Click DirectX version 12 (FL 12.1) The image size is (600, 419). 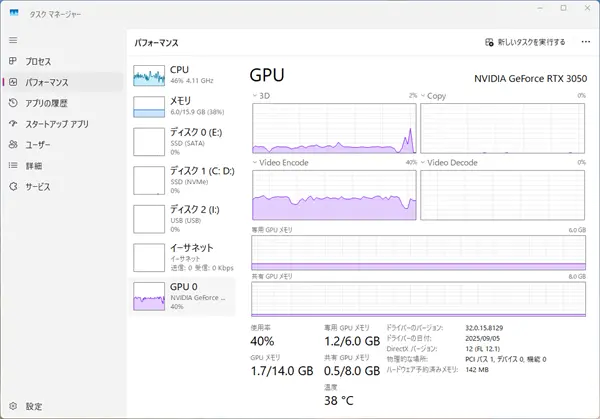483,349
